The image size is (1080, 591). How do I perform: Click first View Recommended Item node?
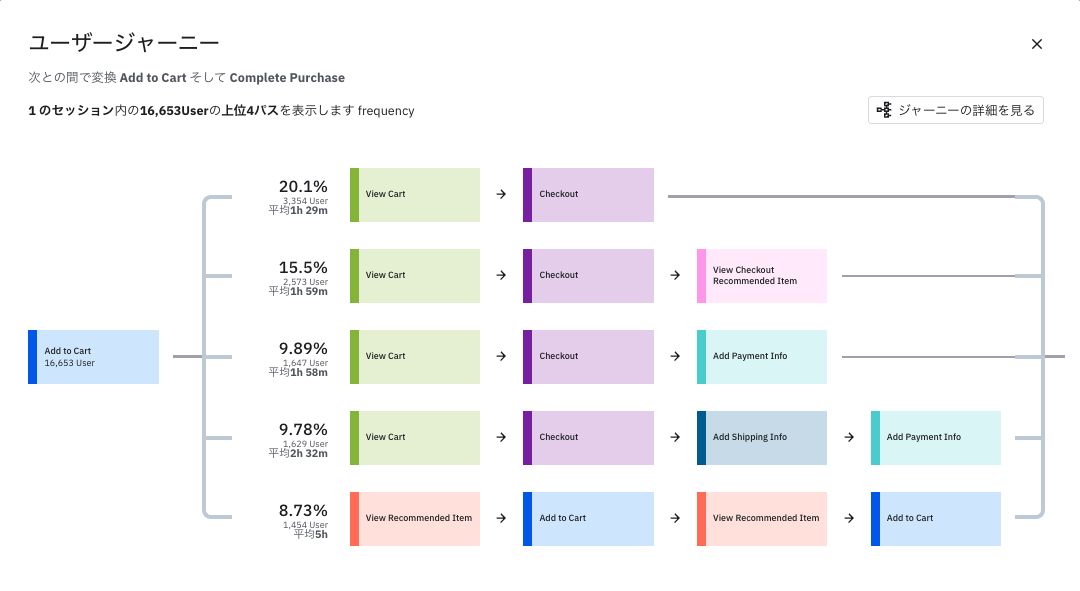tap(415, 519)
